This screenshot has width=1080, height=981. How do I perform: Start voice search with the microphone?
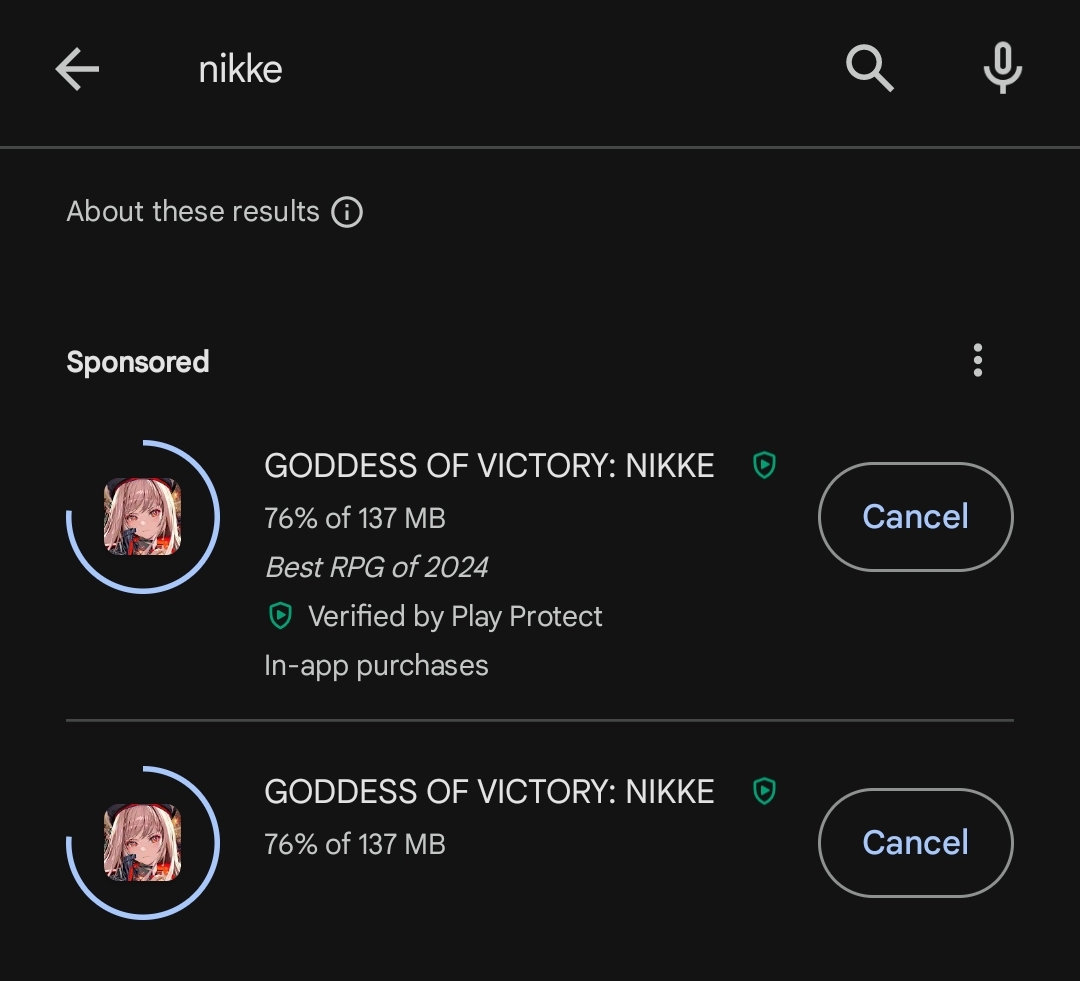1002,70
